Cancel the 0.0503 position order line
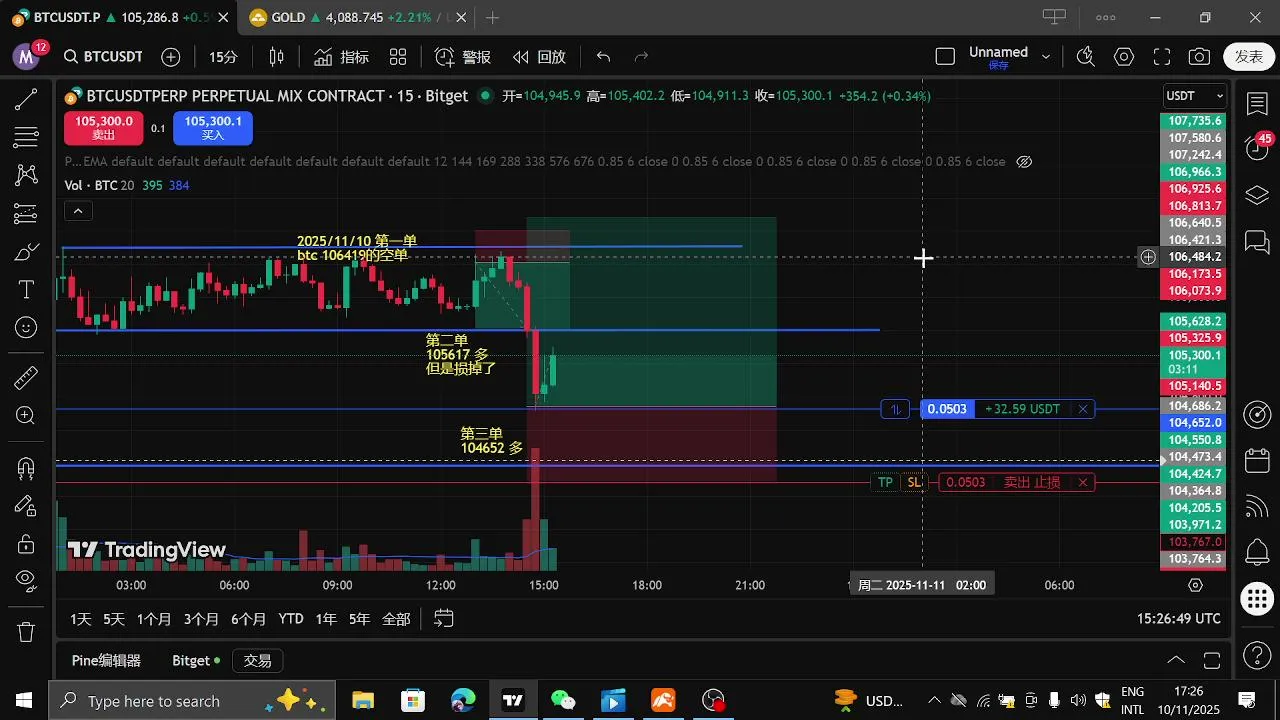This screenshot has height=720, width=1280. (1082, 409)
